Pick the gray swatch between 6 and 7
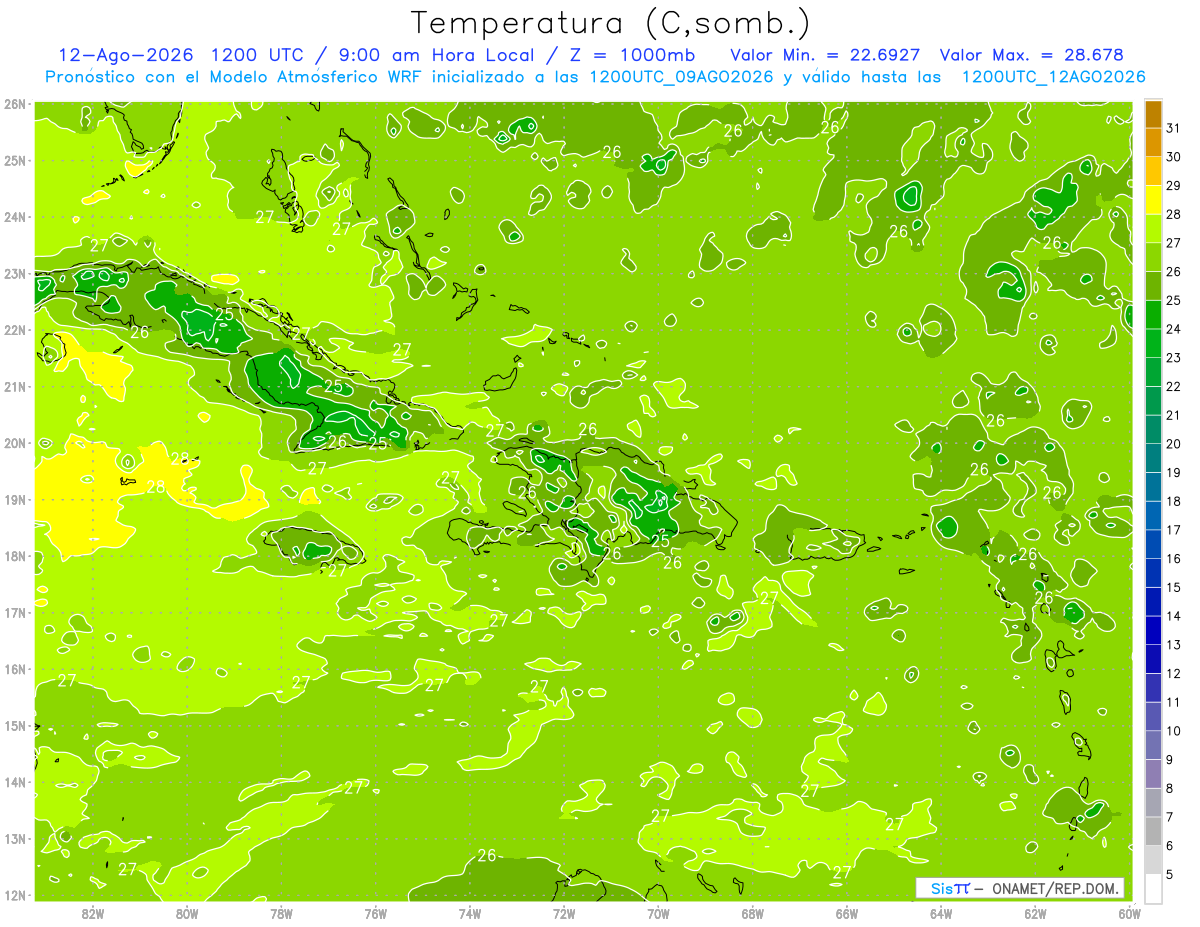The width and height of the screenshot is (1200, 927). (1153, 832)
